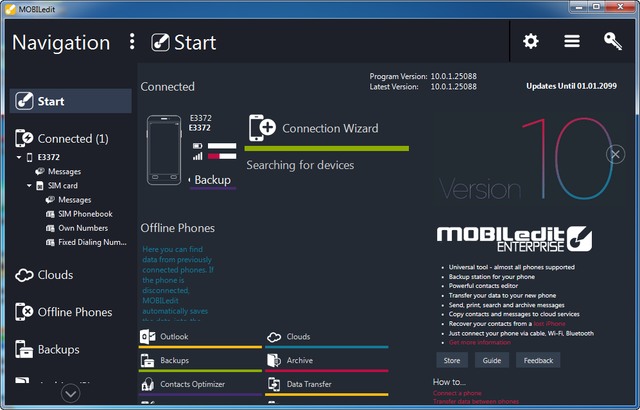This screenshot has height=410, width=640.
Task: Click the Connection Wizard phone-plus icon
Action: [x=261, y=128]
